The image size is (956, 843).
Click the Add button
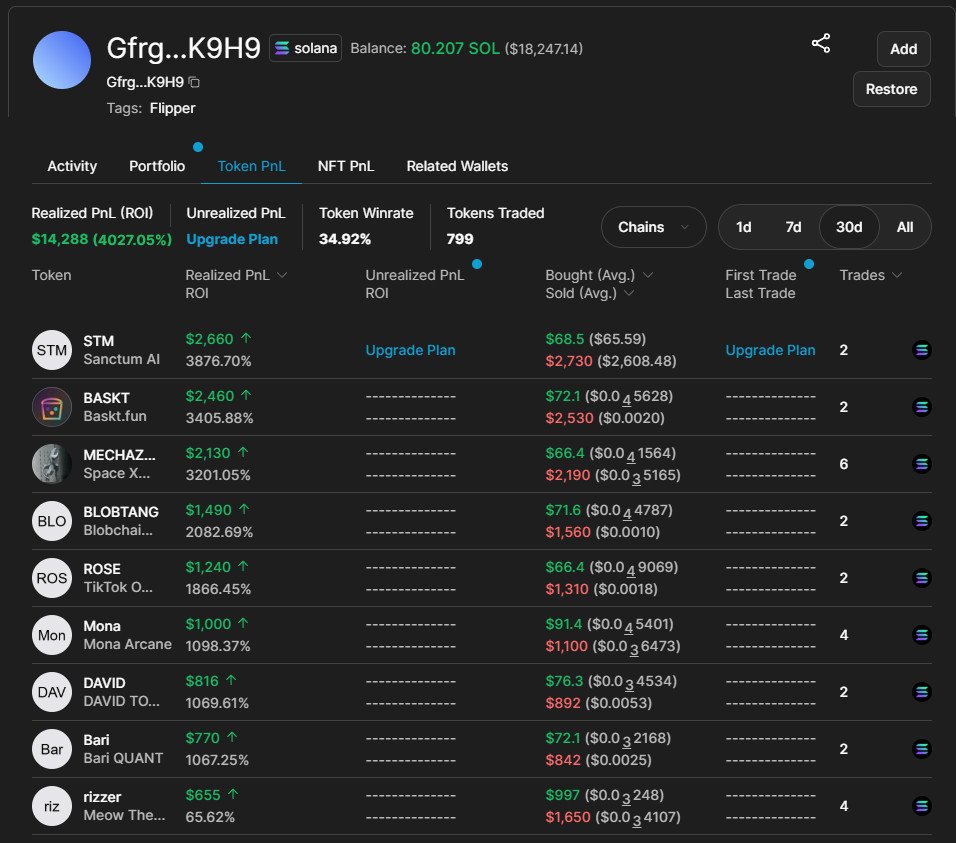904,49
